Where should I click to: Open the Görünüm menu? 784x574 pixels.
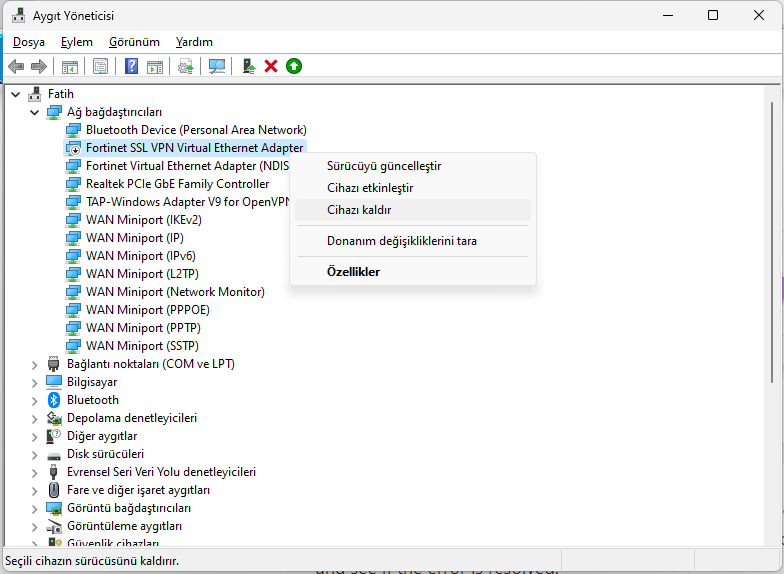(x=134, y=42)
